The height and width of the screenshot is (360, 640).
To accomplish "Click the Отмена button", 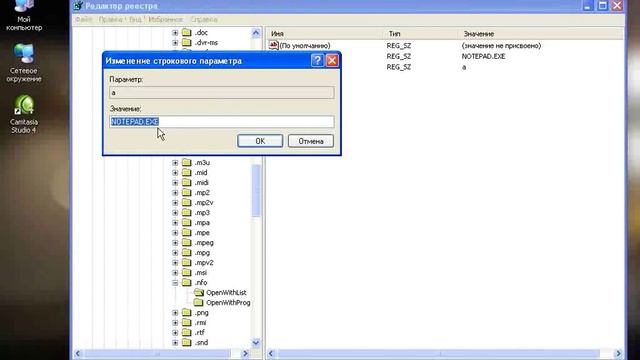I will click(311, 141).
